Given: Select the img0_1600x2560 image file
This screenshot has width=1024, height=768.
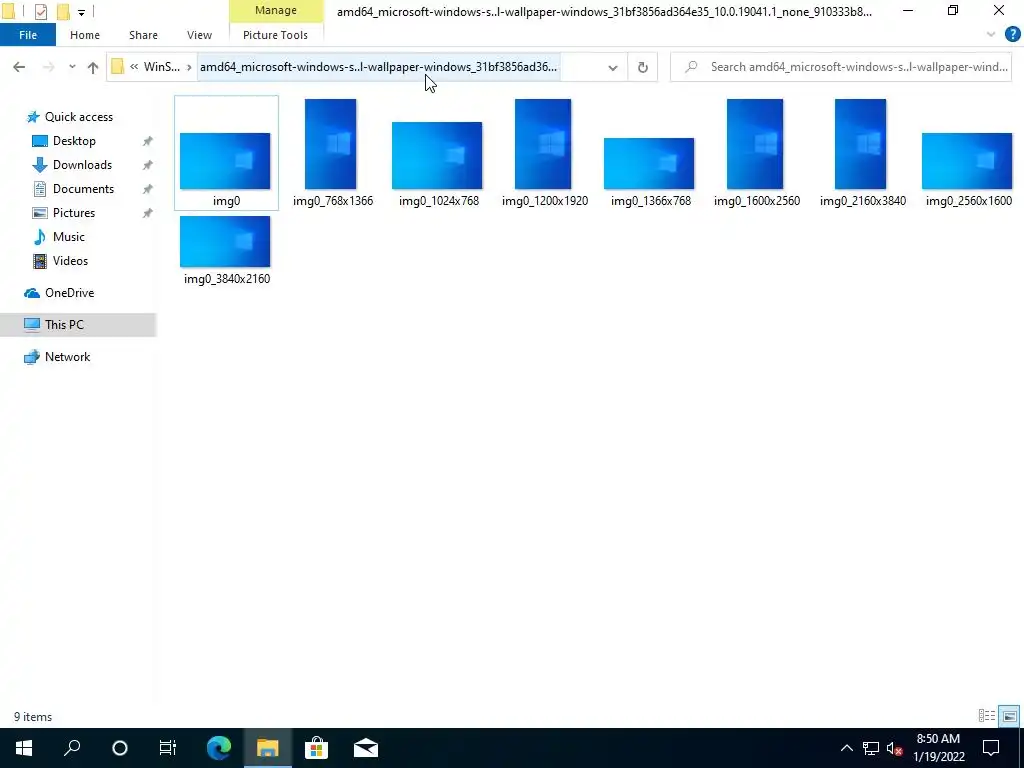Looking at the screenshot, I should click(756, 153).
